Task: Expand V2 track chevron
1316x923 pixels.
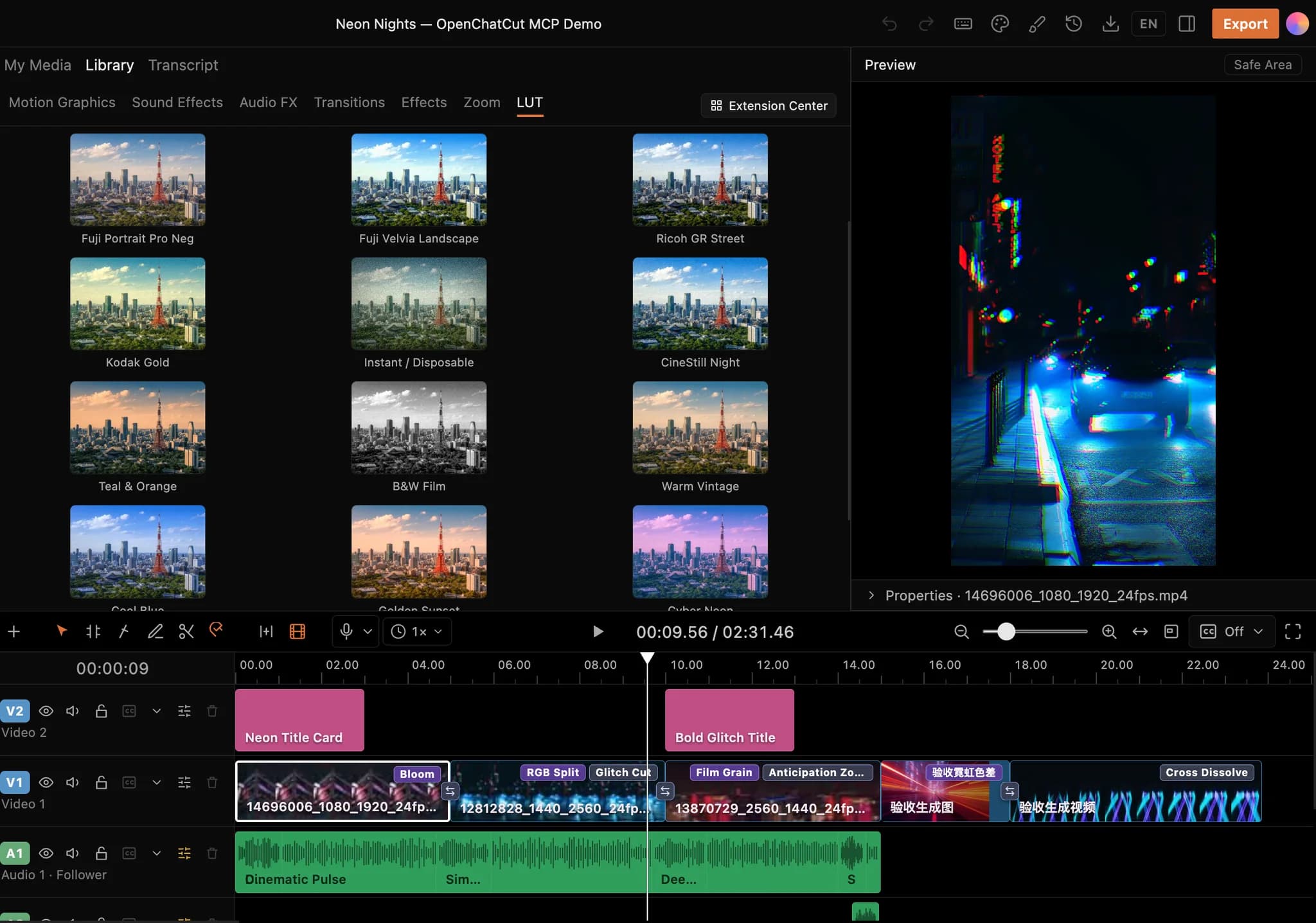Action: 157,711
